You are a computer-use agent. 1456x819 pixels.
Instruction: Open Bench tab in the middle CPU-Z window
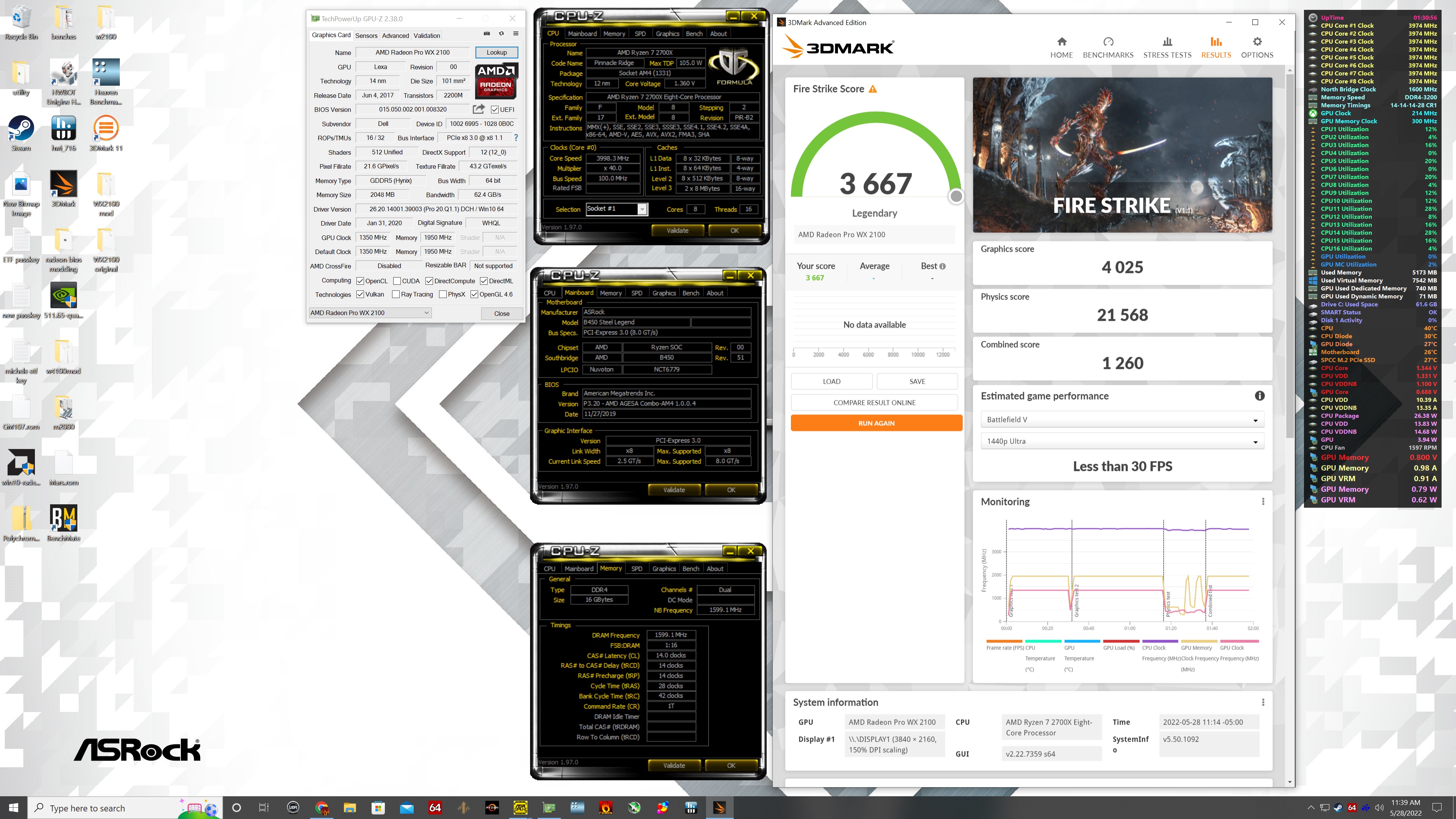(691, 293)
